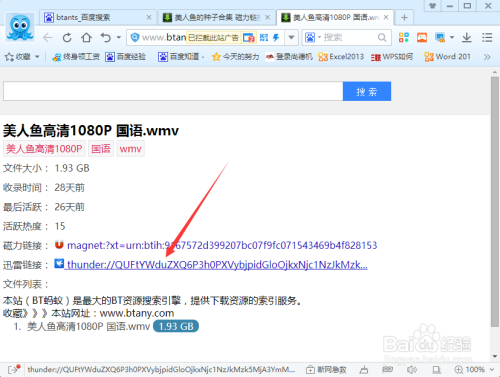Expand the screenshot tool dropdown arrow

452,38
